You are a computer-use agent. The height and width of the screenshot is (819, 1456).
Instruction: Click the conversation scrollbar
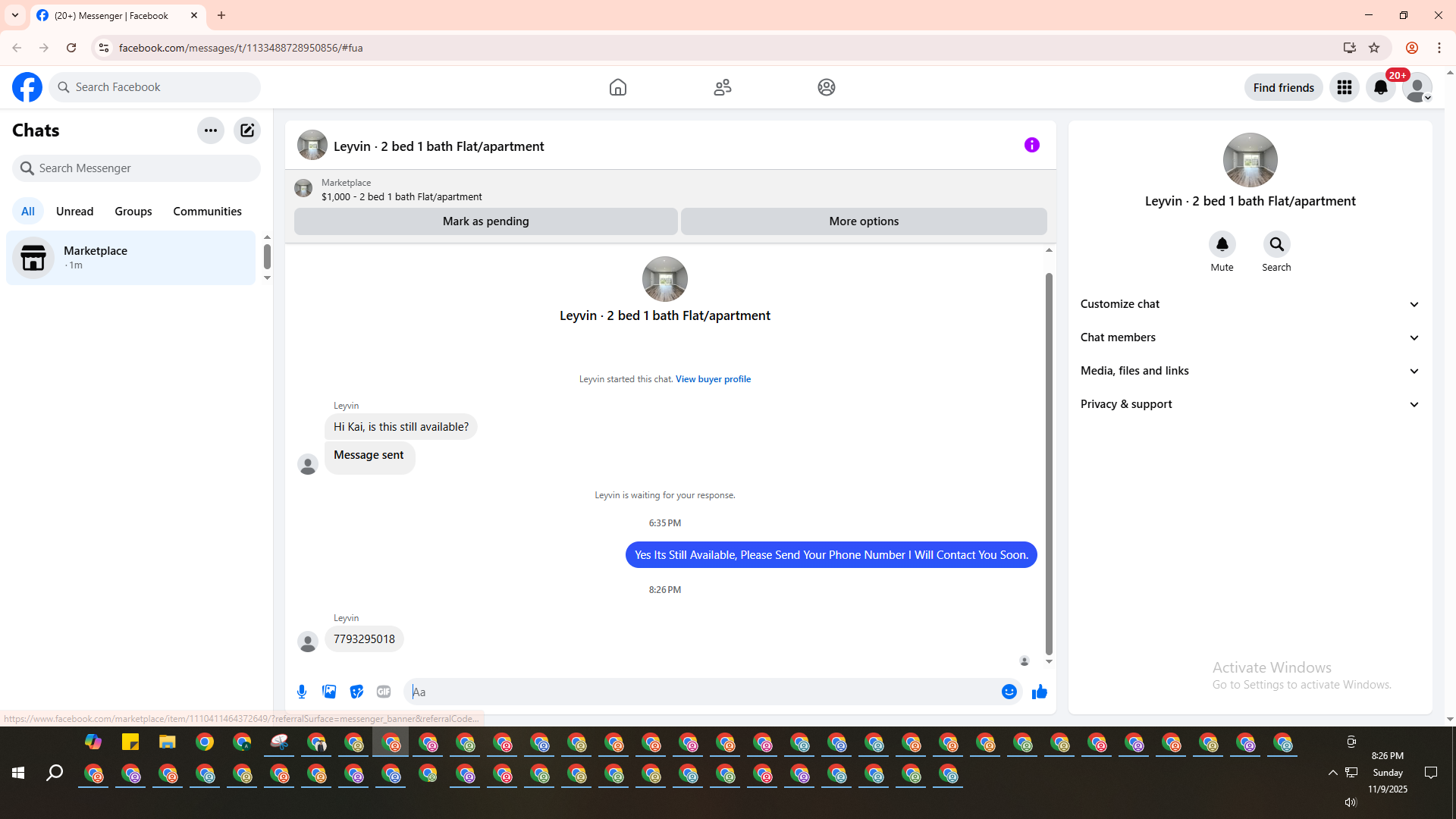click(1049, 463)
